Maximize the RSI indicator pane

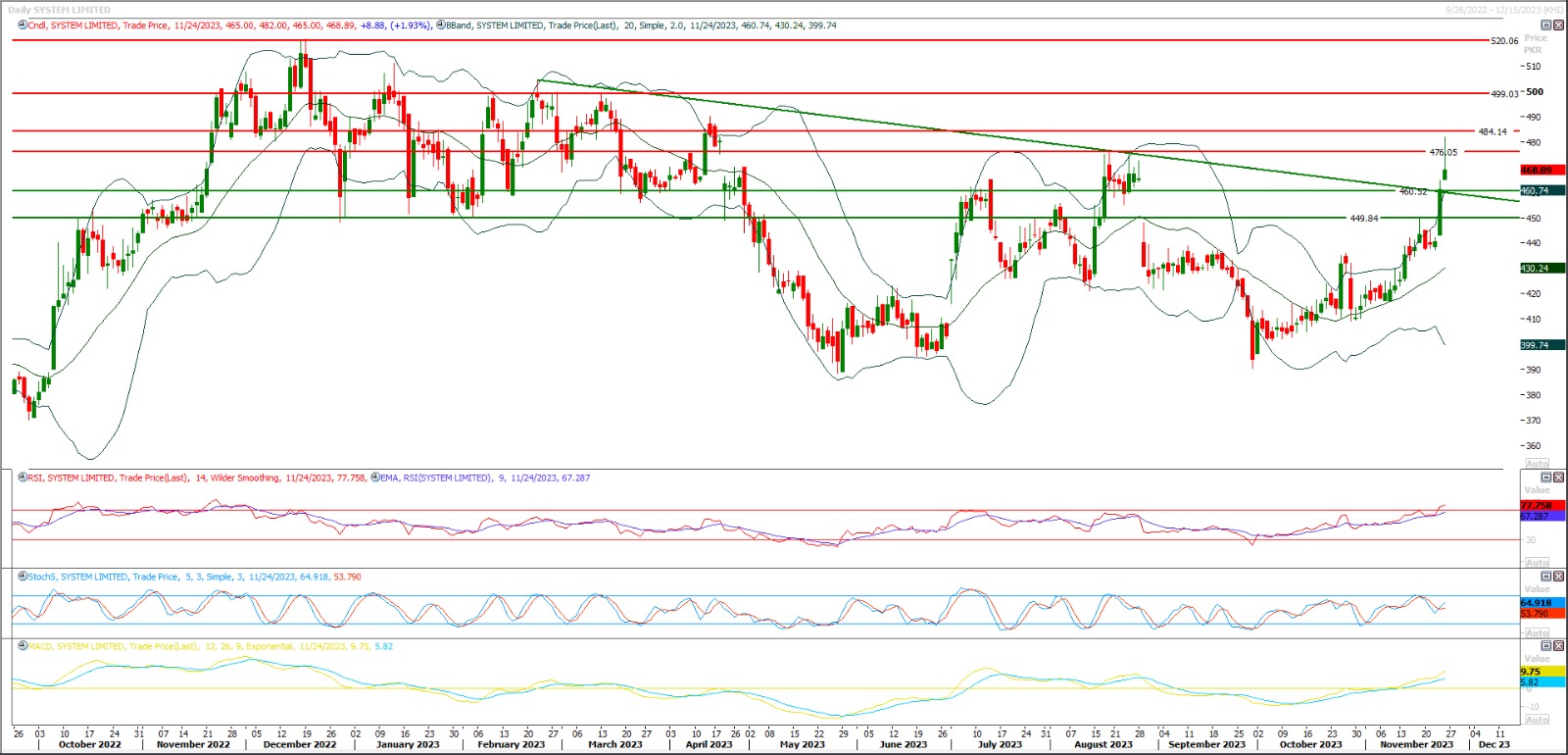1547,478
